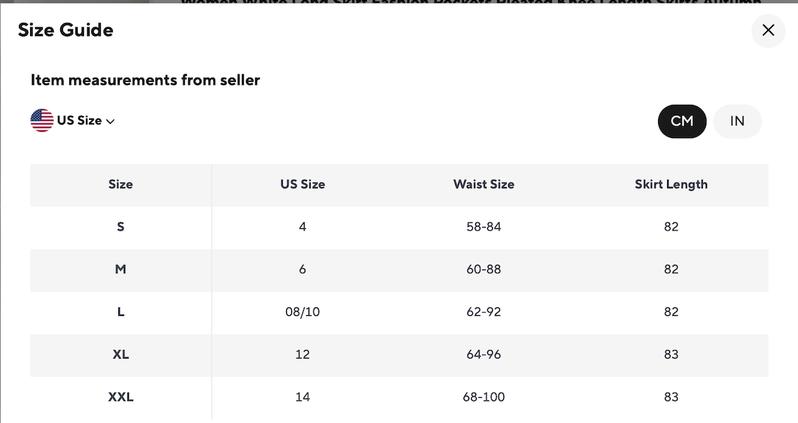Click the Skirt Length column header
The height and width of the screenshot is (423, 798).
tap(671, 184)
